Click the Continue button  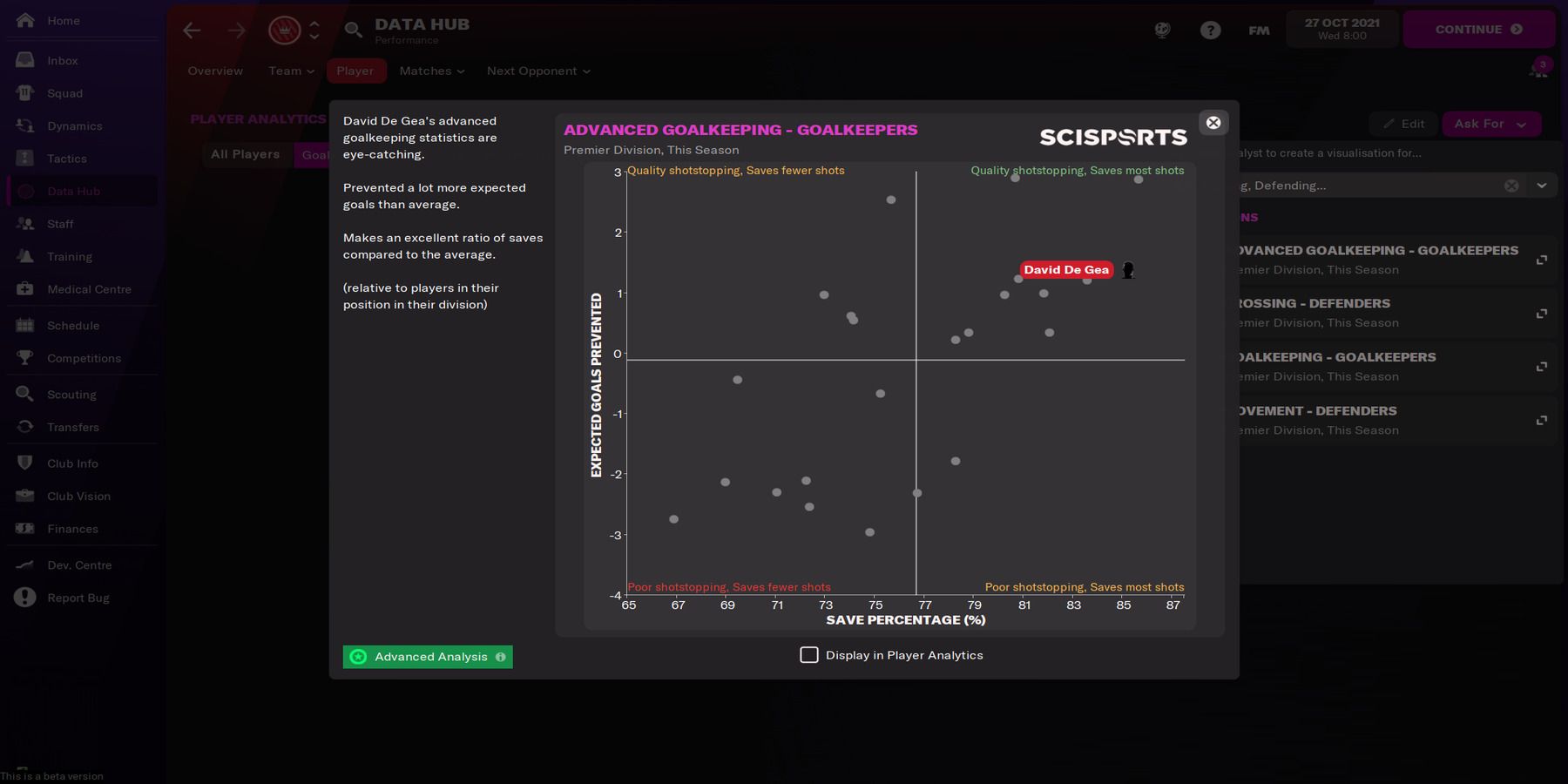[1478, 30]
